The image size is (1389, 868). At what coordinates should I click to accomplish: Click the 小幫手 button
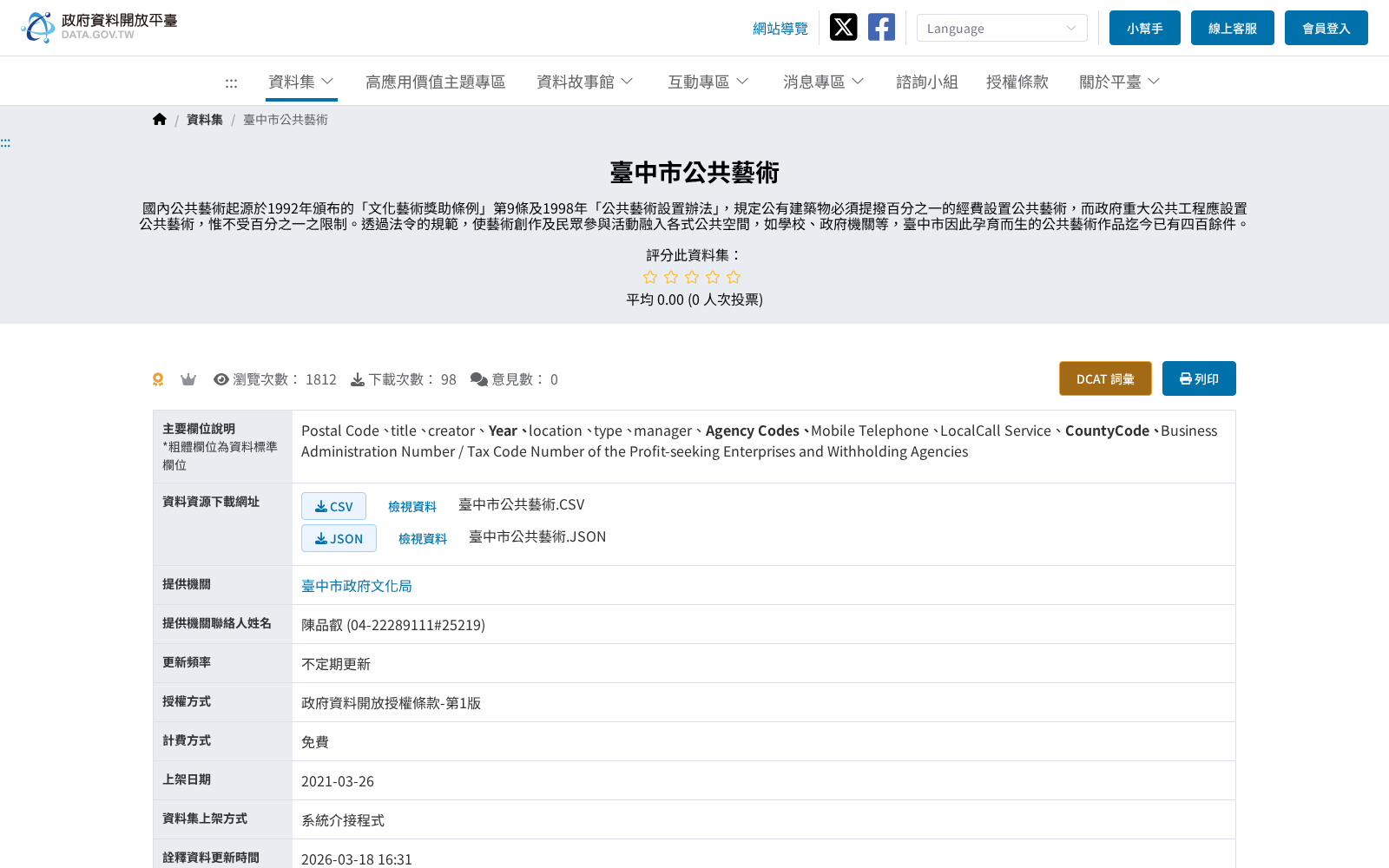pos(1145,28)
